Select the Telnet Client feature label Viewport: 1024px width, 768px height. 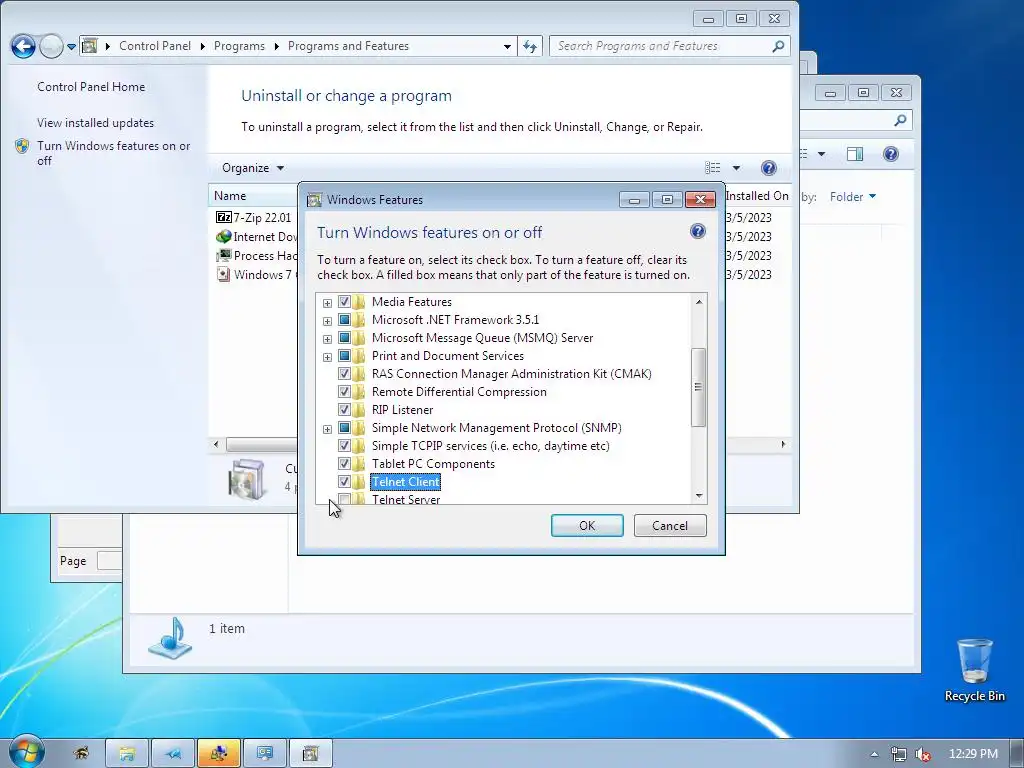pos(406,482)
